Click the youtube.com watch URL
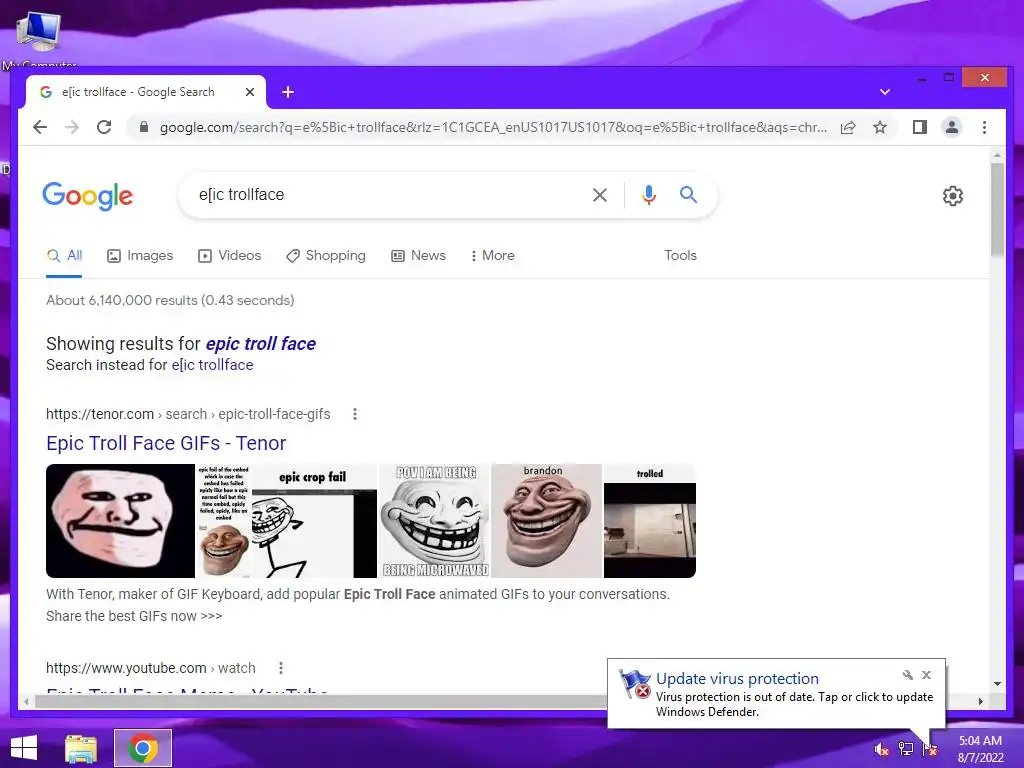This screenshot has height=768, width=1024. (x=151, y=668)
